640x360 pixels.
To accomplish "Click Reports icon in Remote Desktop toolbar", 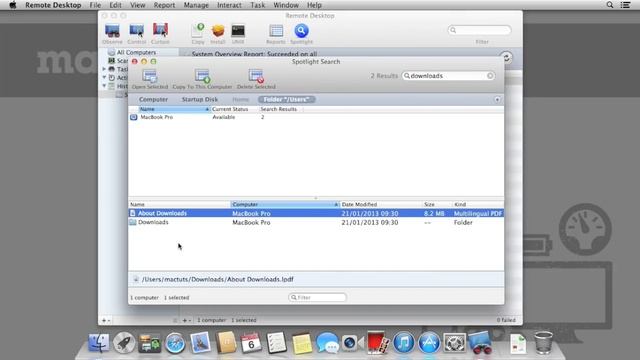I will pyautogui.click(x=276, y=31).
